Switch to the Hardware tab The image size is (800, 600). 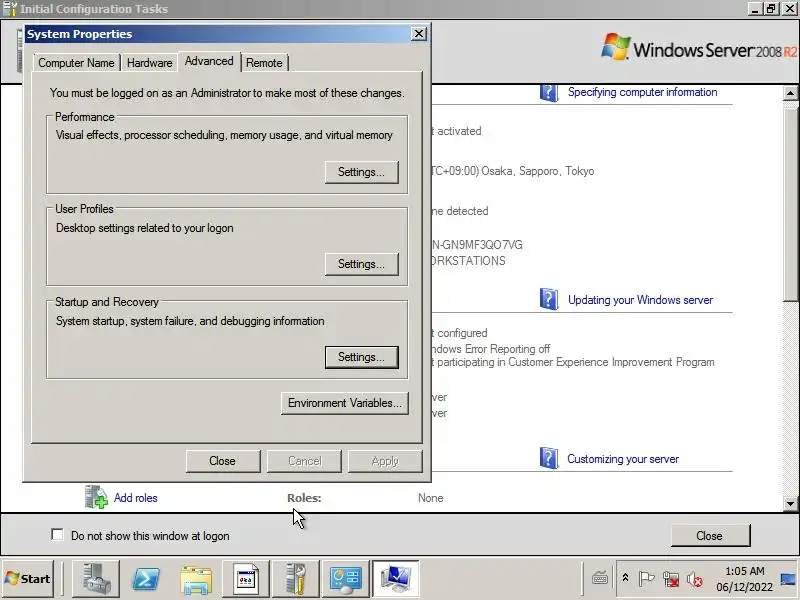tap(149, 63)
